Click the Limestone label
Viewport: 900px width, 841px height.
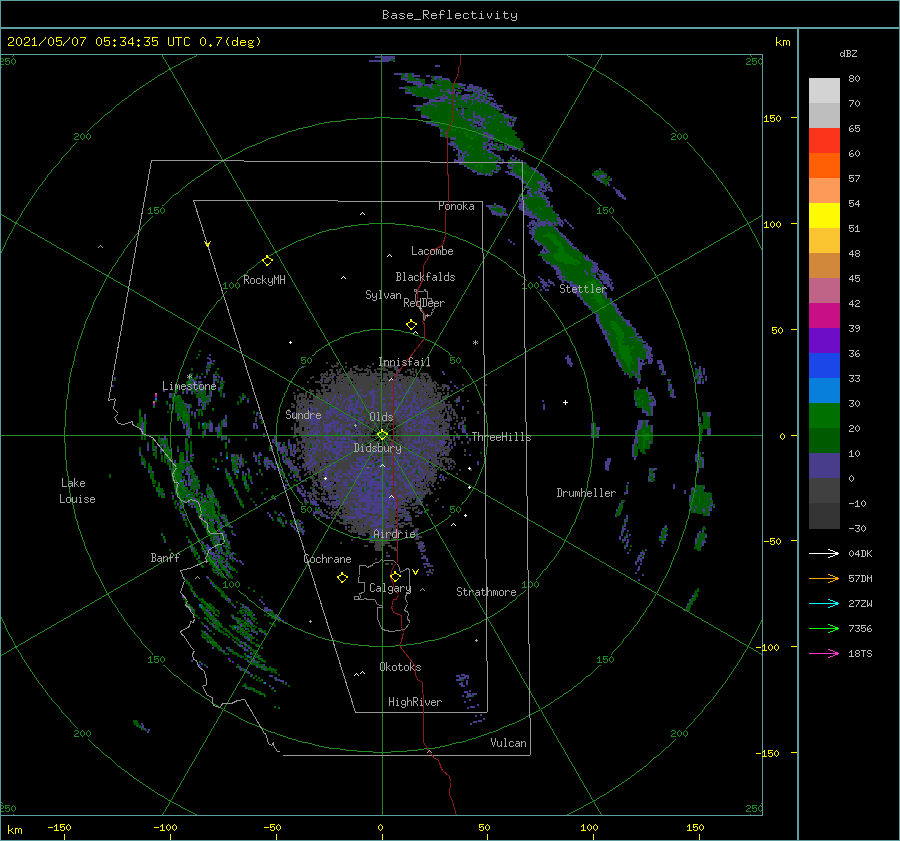189,386
